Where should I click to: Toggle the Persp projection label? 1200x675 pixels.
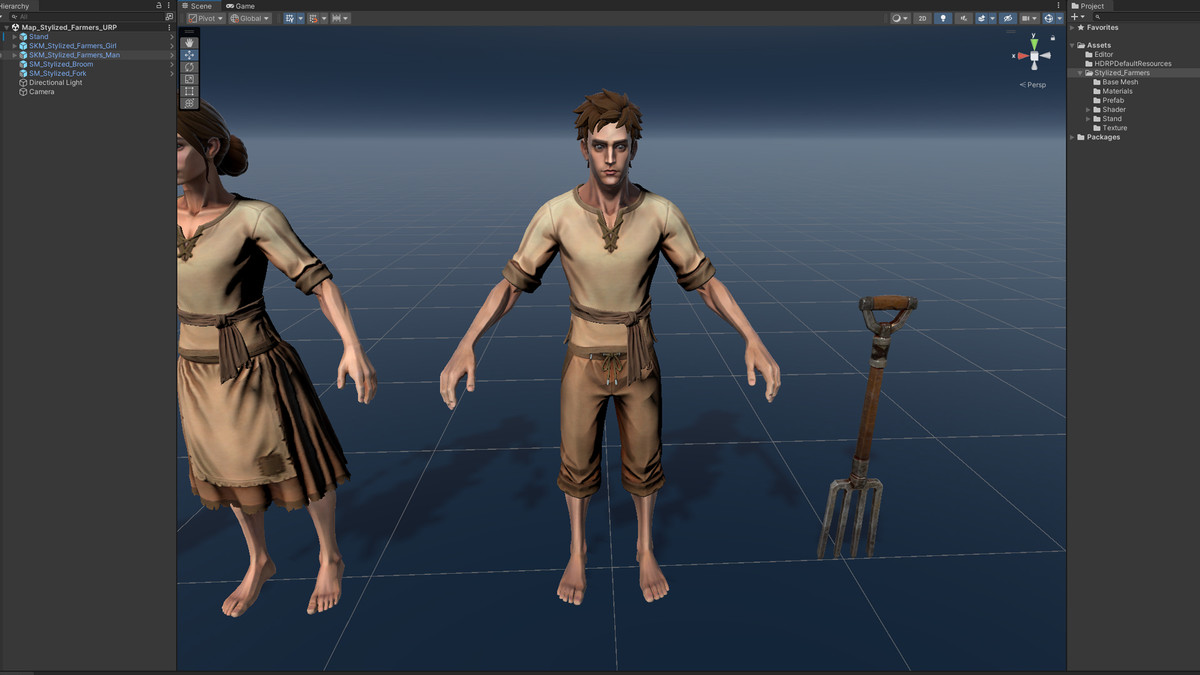(1033, 85)
